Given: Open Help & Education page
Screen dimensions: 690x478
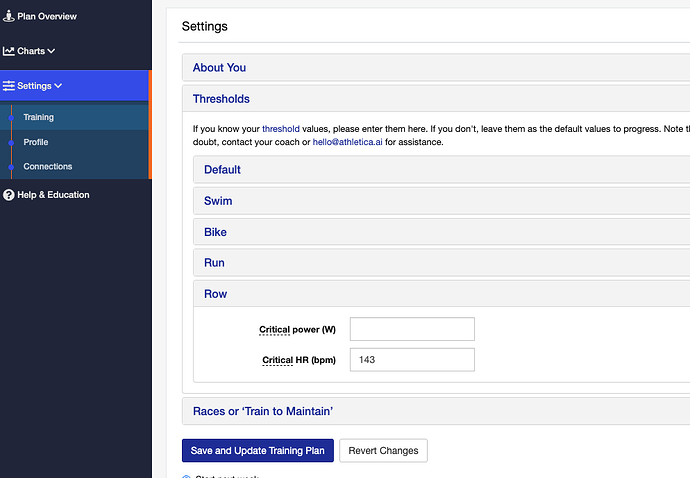Looking at the screenshot, I should [x=53, y=195].
